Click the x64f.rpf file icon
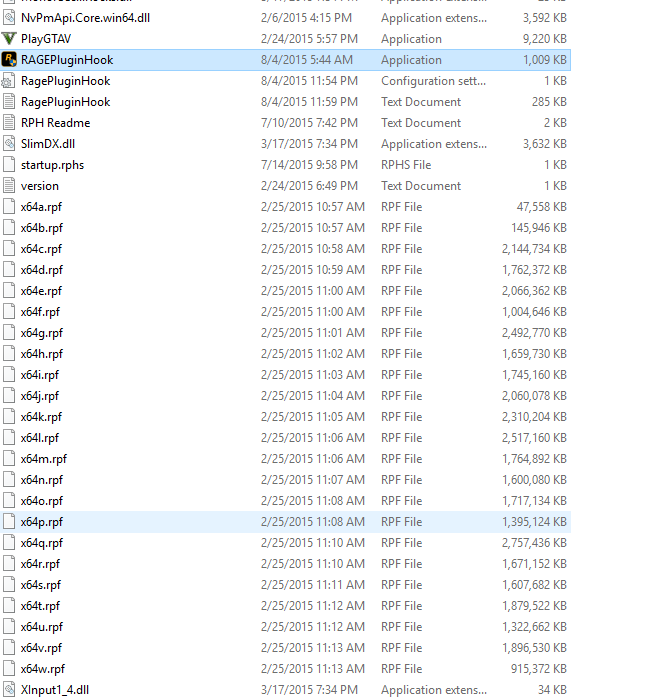 click(x=9, y=312)
